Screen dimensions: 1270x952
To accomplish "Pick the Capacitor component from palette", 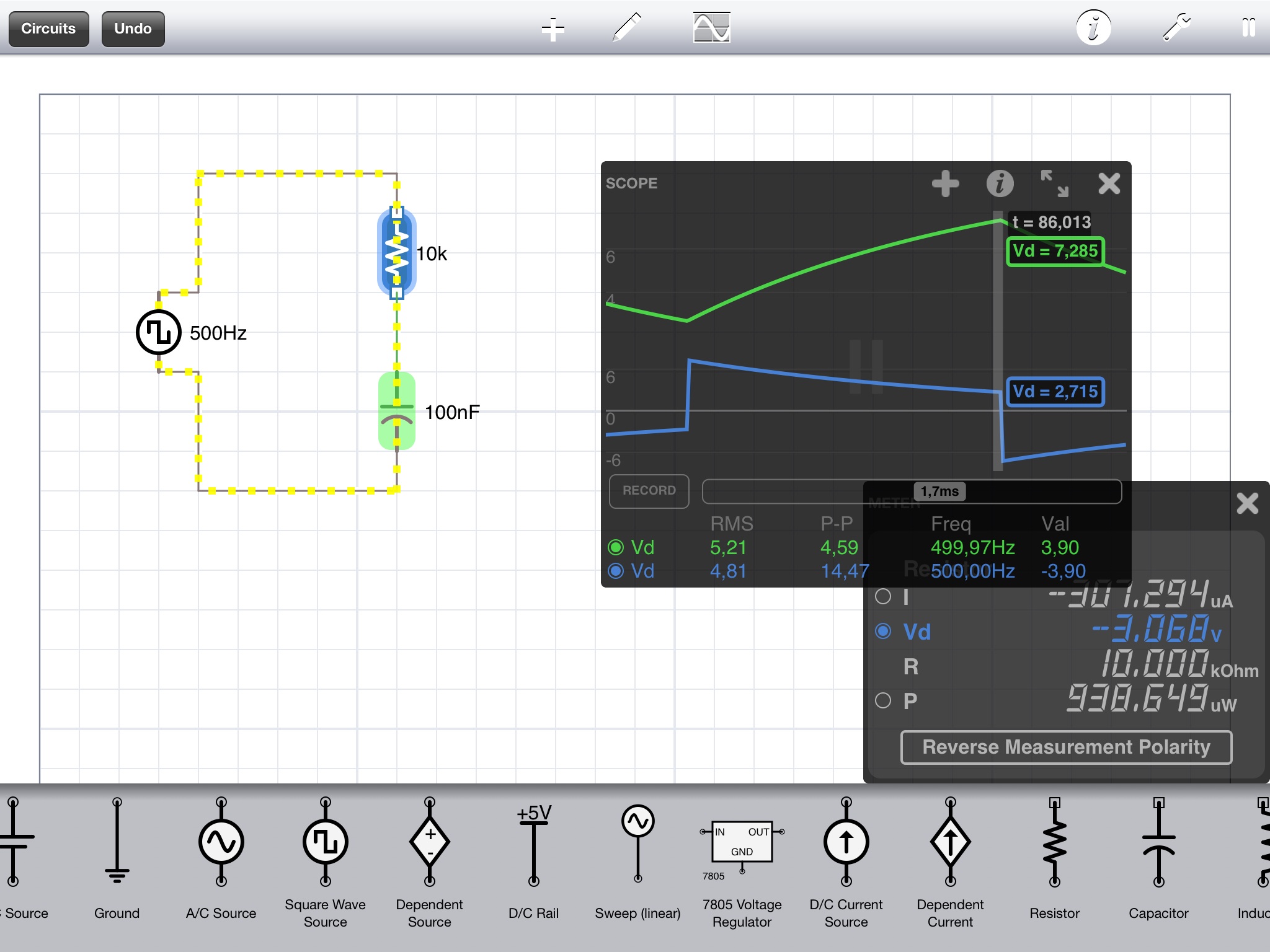I will tap(1158, 860).
